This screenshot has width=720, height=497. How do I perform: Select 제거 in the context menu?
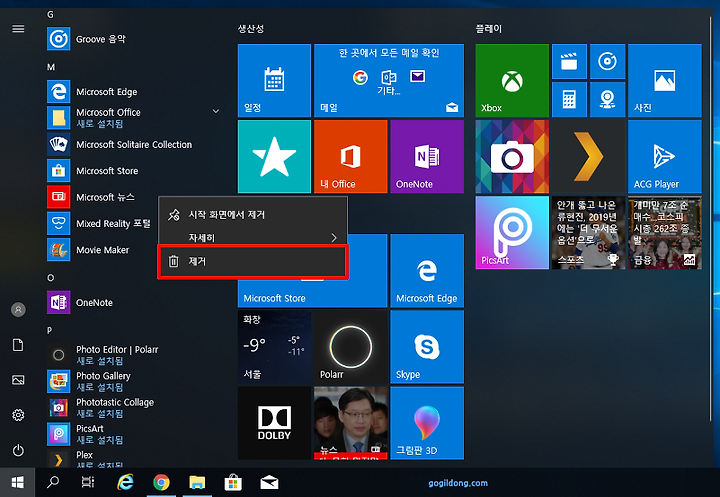pyautogui.click(x=253, y=261)
